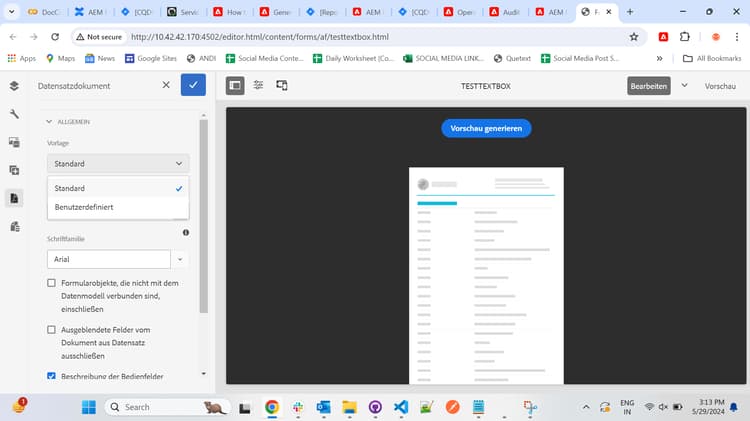Open Chrome from the taskbar

coord(272,407)
